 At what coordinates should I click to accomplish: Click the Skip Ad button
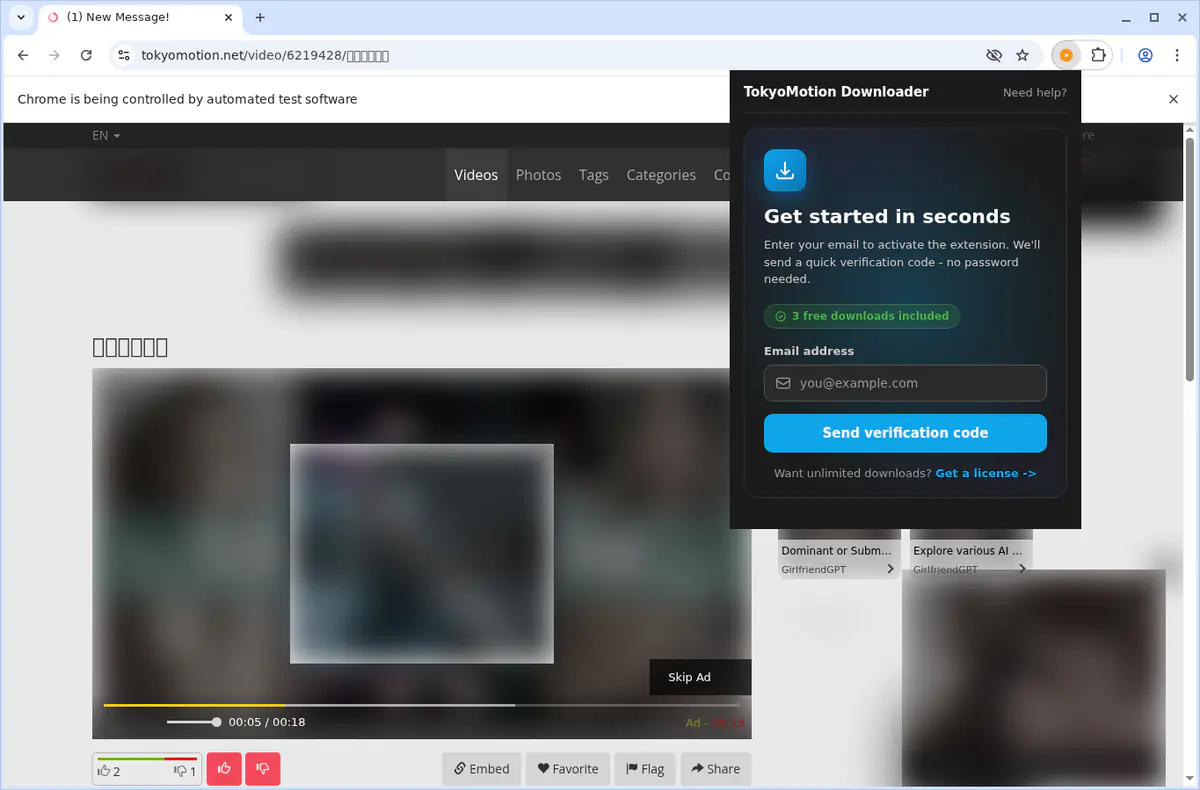click(x=700, y=677)
